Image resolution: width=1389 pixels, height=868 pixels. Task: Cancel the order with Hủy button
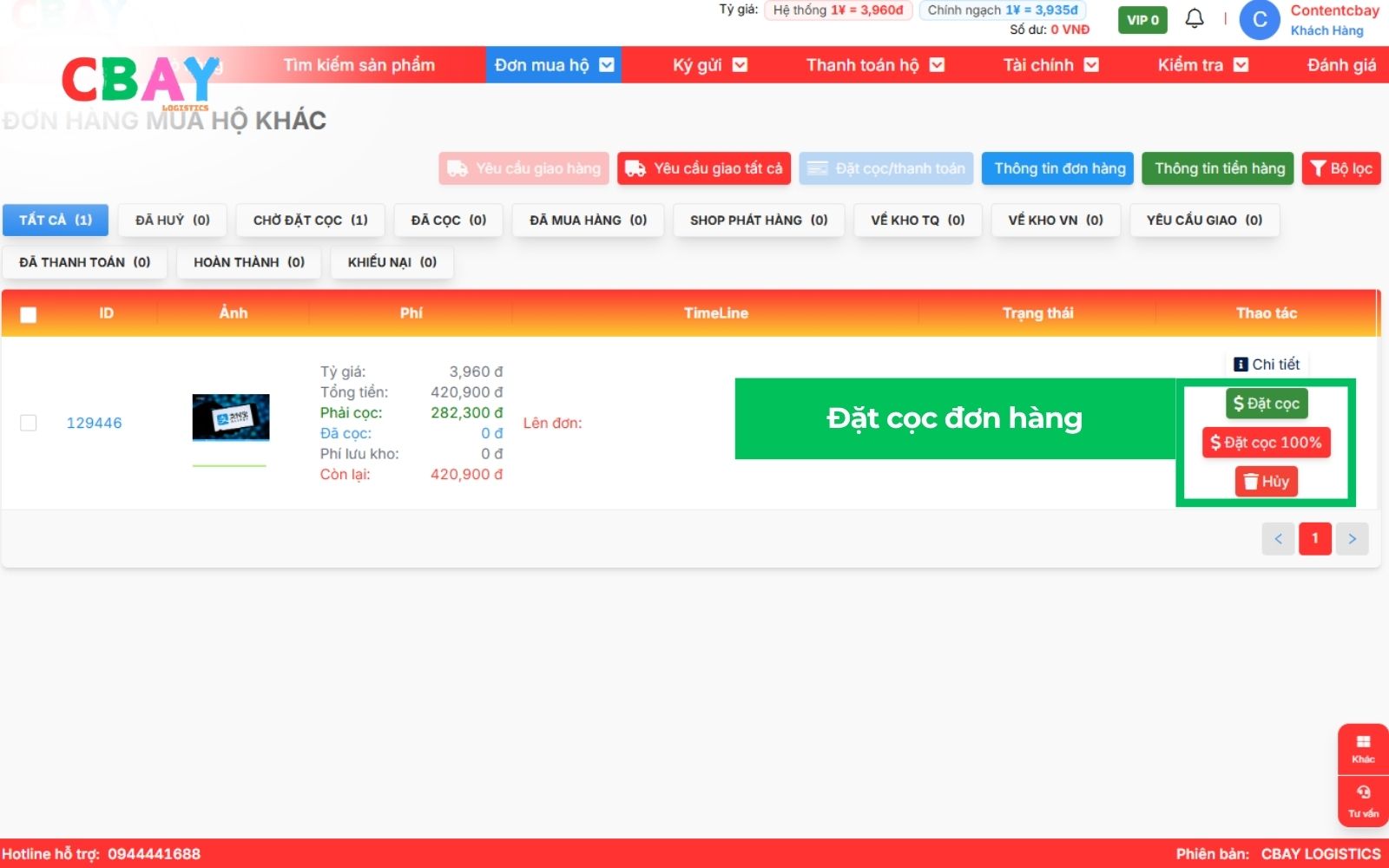[x=1267, y=482]
